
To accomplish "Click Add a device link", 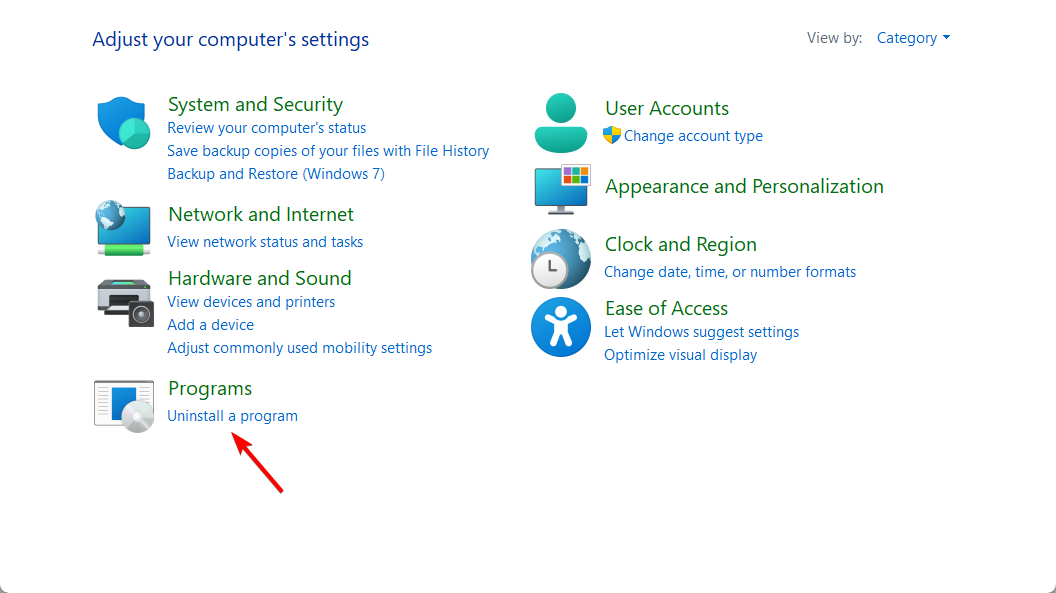I will point(210,325).
